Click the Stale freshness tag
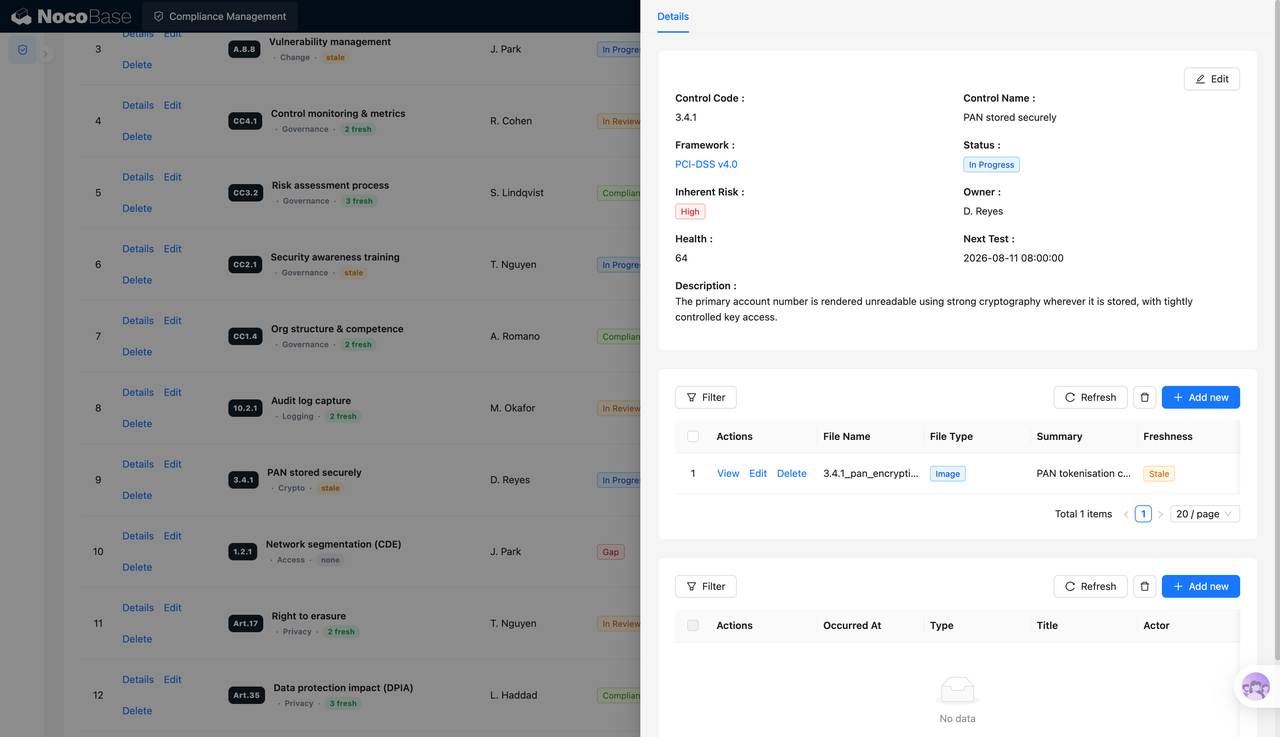1280x737 pixels. point(1159,474)
